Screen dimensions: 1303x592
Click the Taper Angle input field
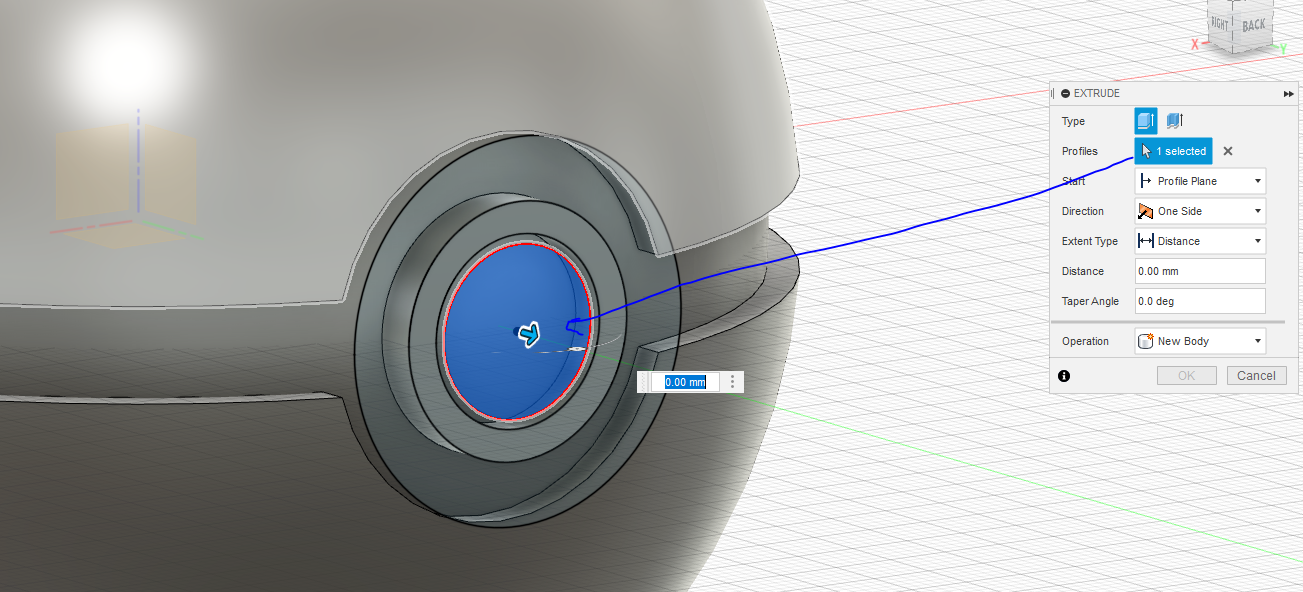pos(1200,301)
